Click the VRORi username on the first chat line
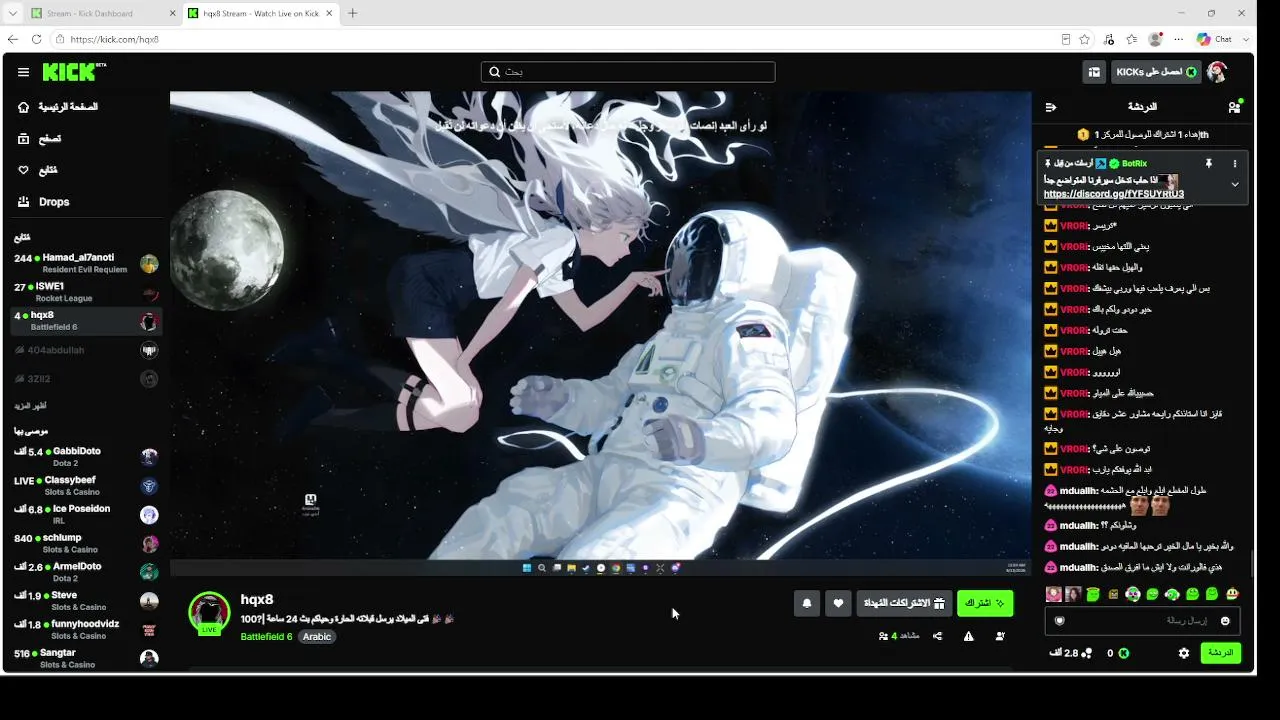 coord(1073,226)
